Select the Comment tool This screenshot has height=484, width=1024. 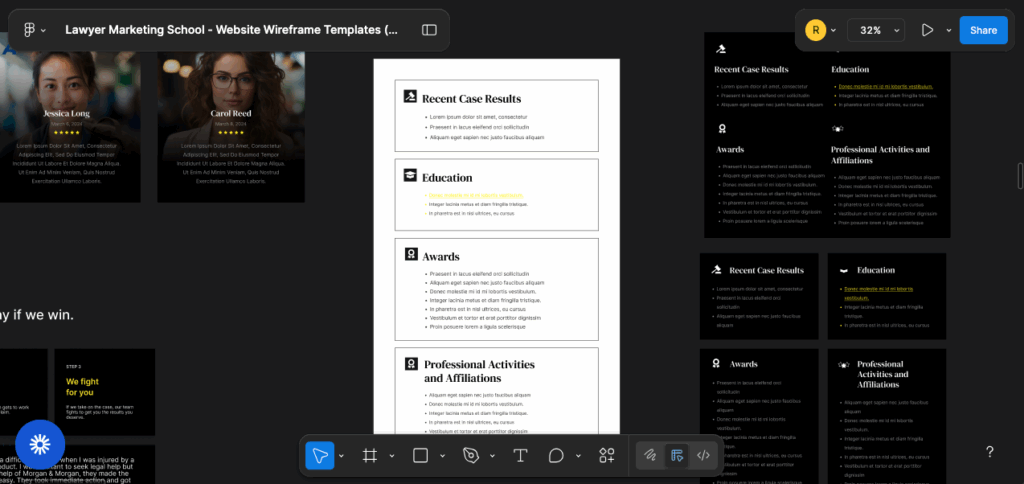(x=556, y=456)
